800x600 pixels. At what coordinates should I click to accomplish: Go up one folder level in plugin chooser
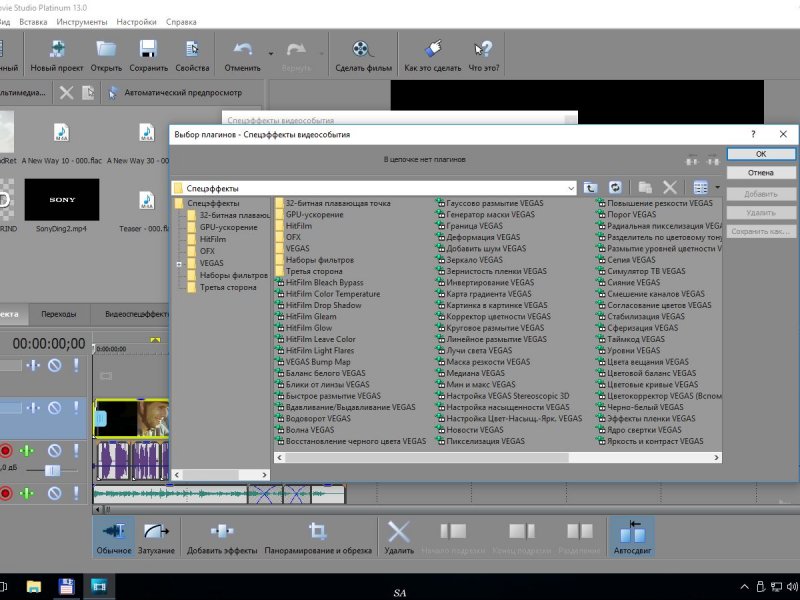tap(590, 188)
